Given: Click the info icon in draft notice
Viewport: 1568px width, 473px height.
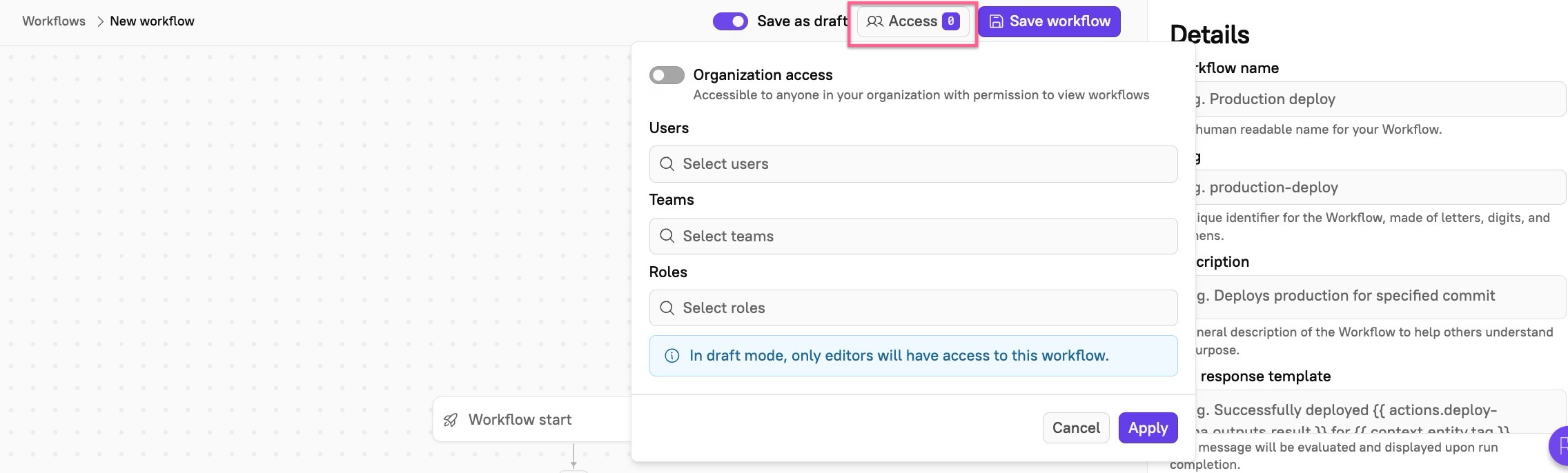Looking at the screenshot, I should click(x=672, y=356).
